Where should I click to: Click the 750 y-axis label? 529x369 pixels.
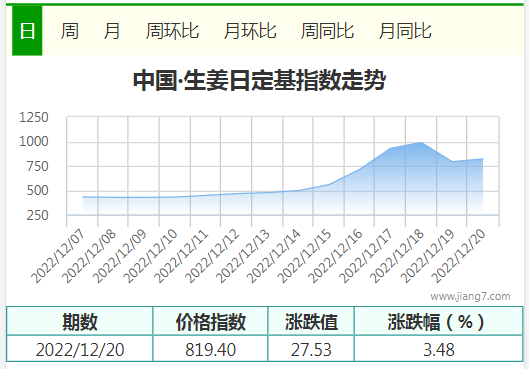[37, 166]
